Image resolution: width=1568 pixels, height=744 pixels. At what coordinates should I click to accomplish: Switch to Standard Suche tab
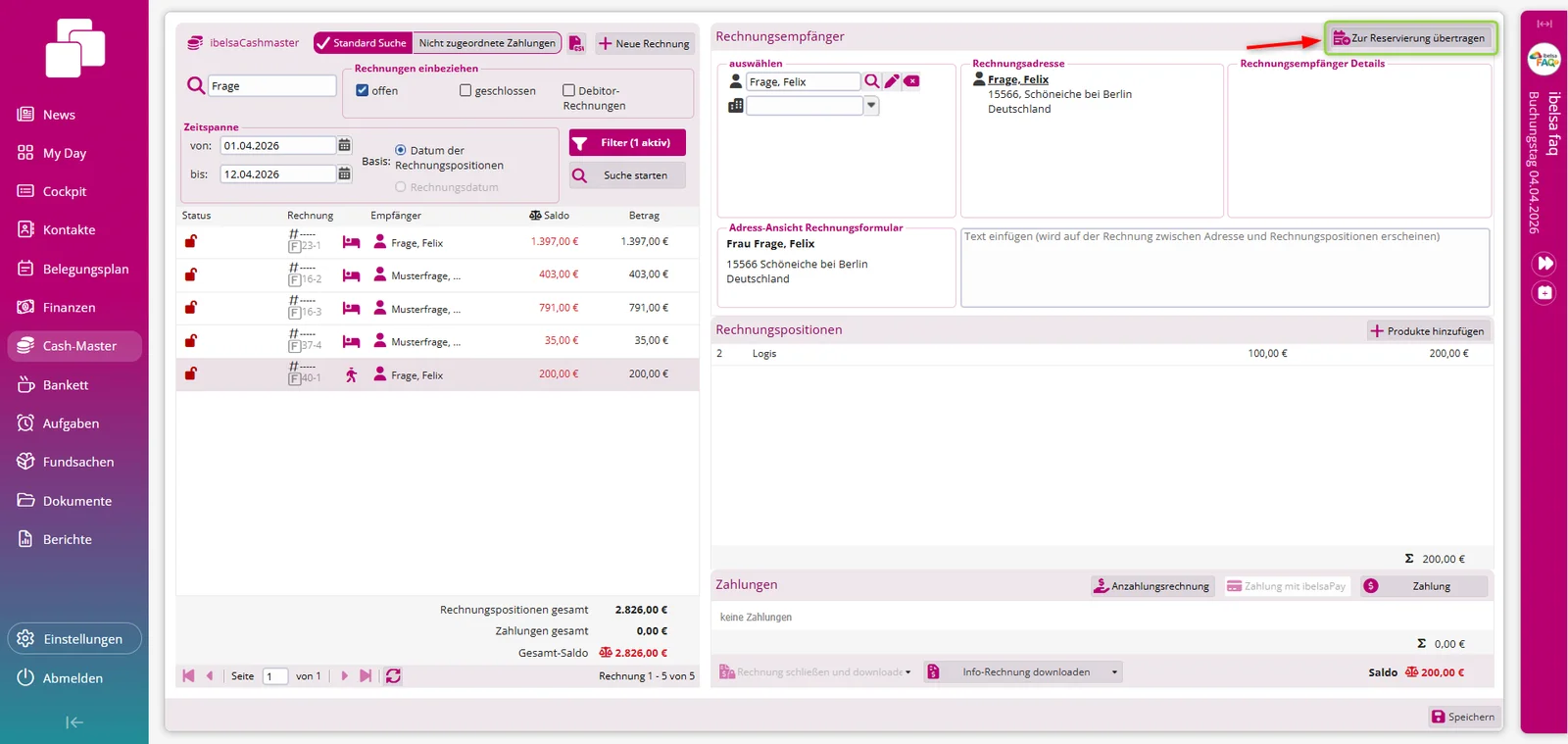coord(363,43)
